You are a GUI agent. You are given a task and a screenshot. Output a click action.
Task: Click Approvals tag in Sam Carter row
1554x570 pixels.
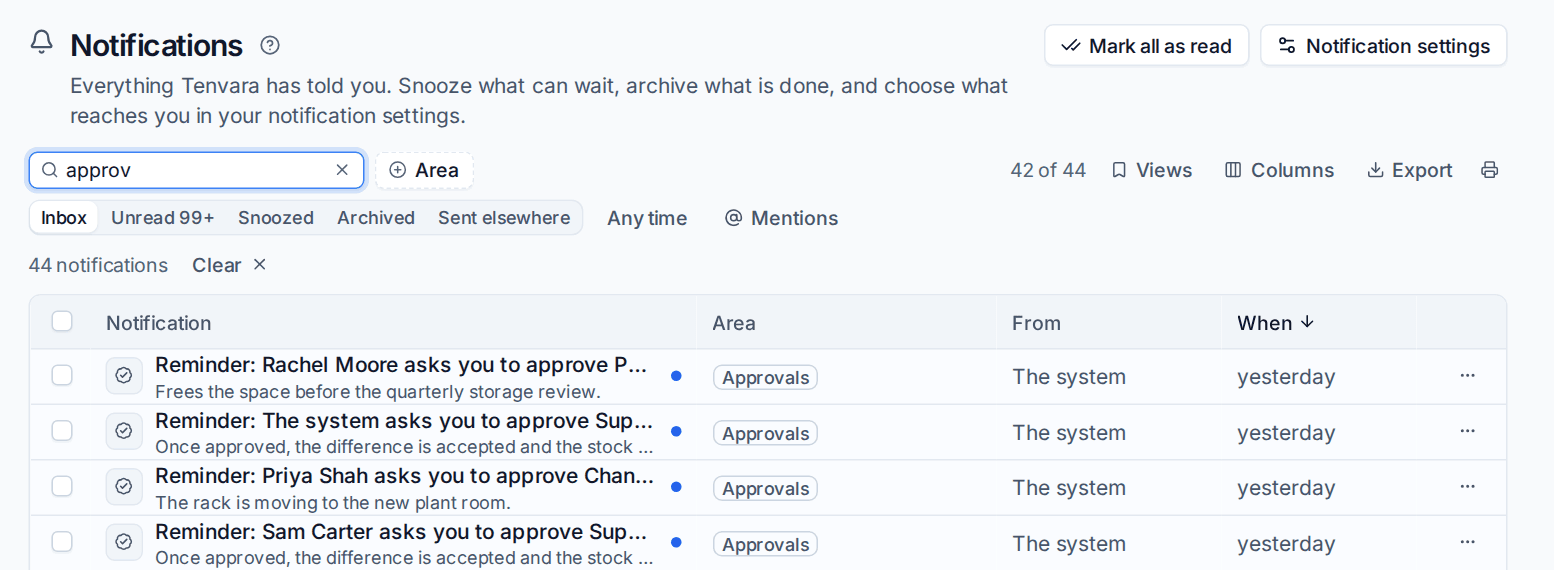pyautogui.click(x=765, y=544)
